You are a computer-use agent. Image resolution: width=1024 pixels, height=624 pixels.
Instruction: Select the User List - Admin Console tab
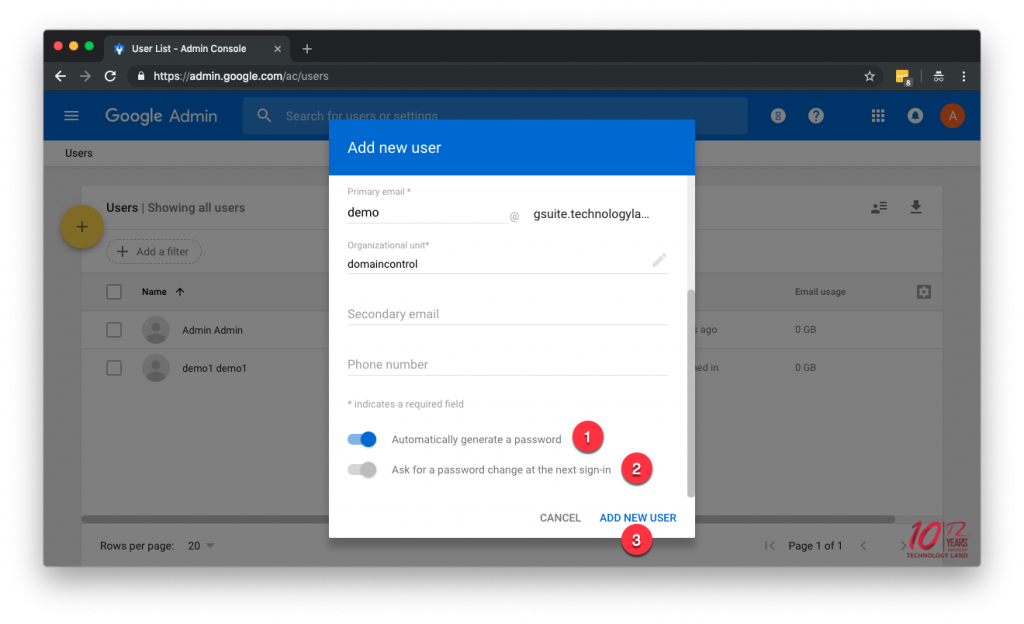(x=190, y=48)
